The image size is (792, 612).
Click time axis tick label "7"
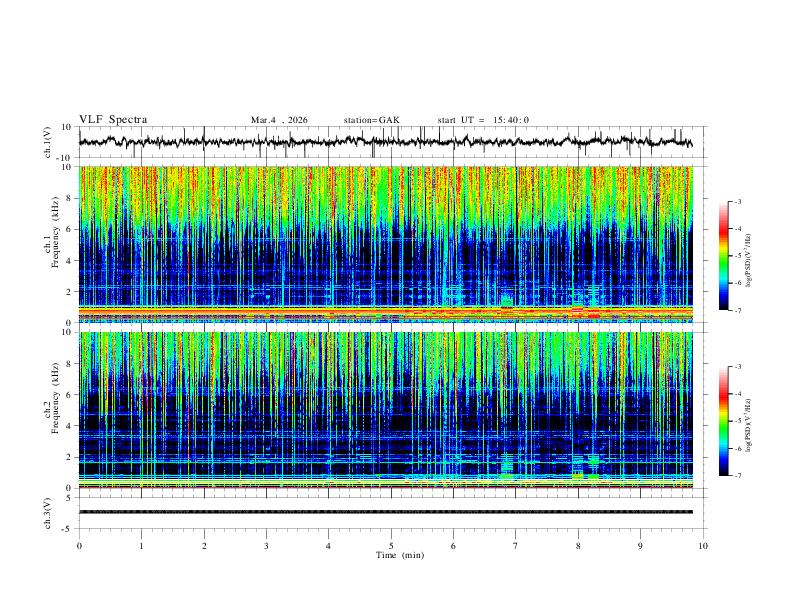(x=516, y=546)
